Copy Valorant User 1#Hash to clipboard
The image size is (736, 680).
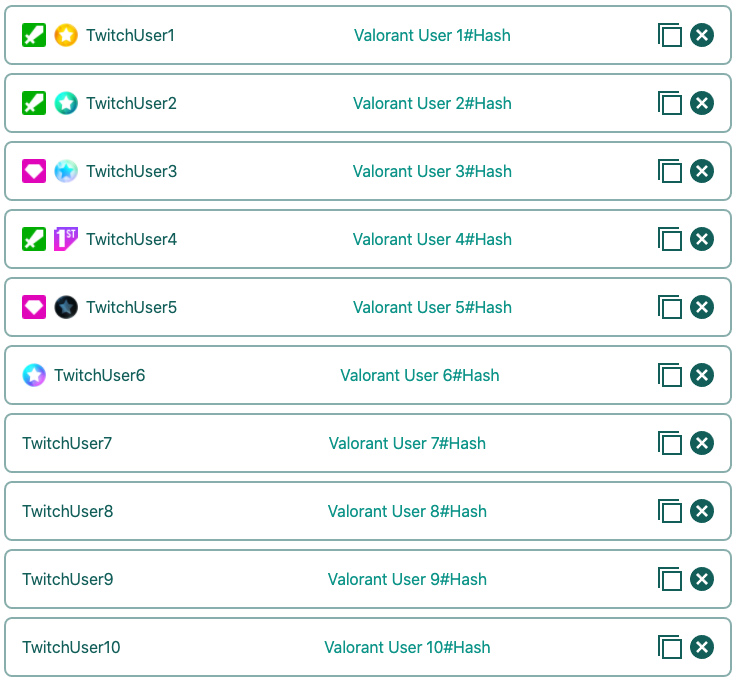tap(669, 35)
